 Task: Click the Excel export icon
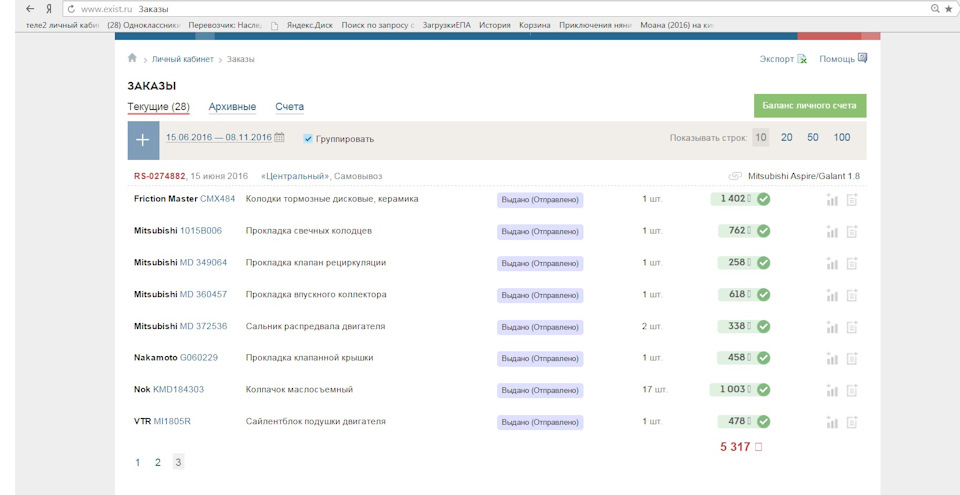pyautogui.click(x=801, y=59)
